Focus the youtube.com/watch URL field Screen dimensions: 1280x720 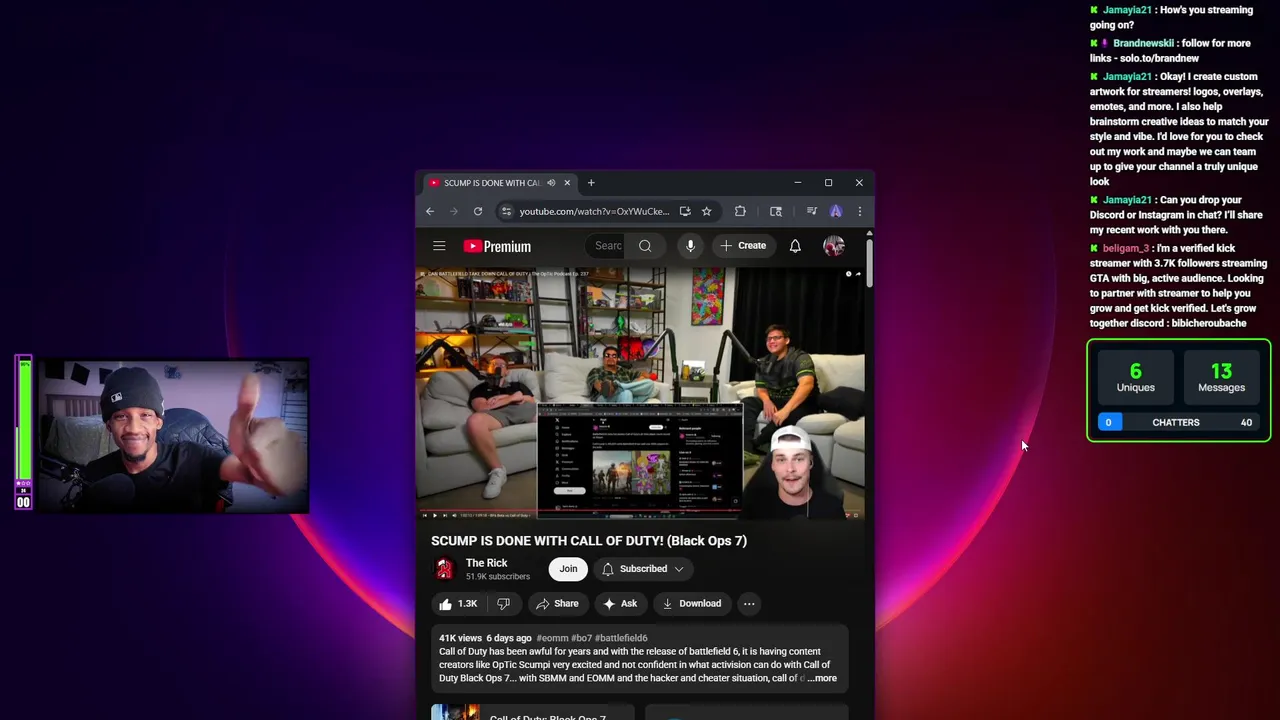594,211
